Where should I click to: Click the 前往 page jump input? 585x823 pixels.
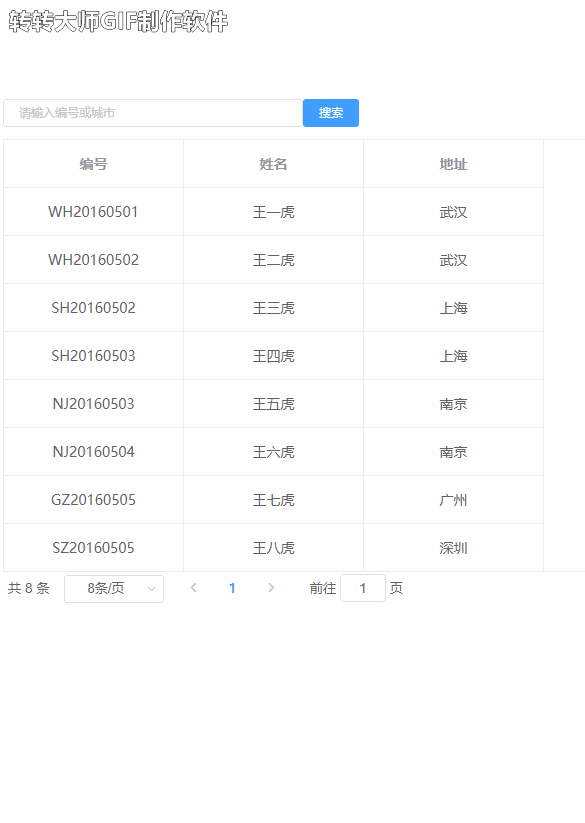pos(363,588)
